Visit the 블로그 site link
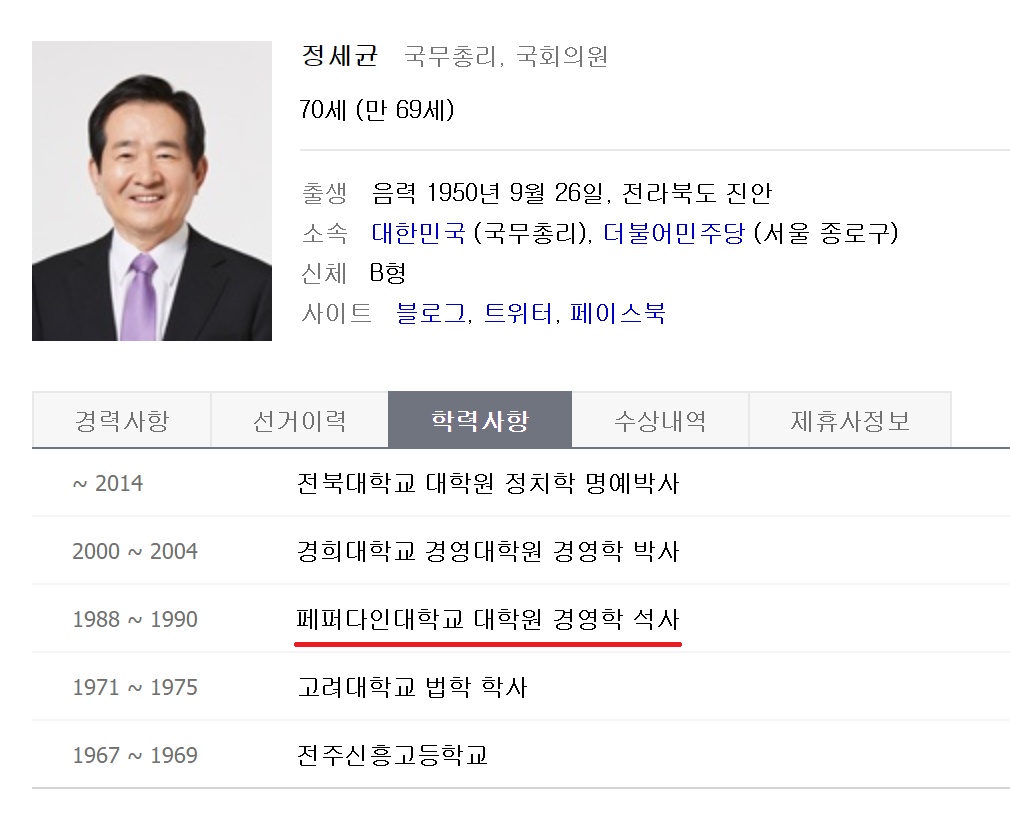The image size is (1010, 819). [x=431, y=313]
